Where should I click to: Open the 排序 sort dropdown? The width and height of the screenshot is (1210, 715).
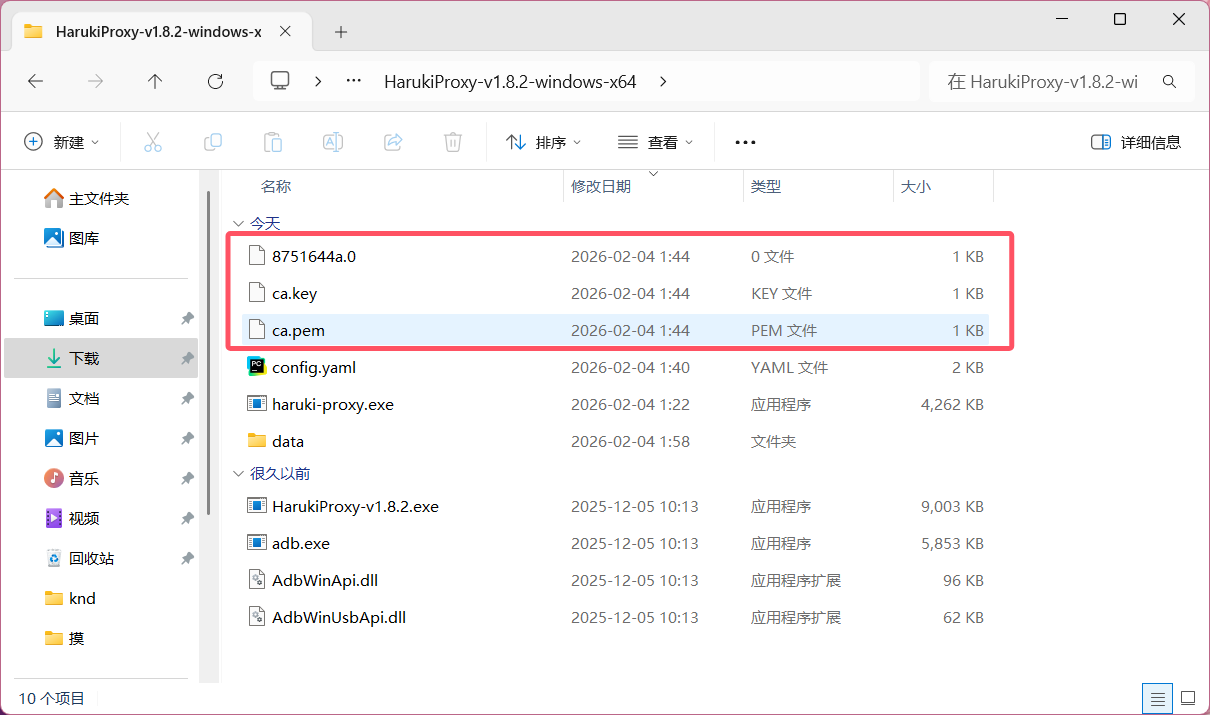pyautogui.click(x=544, y=142)
